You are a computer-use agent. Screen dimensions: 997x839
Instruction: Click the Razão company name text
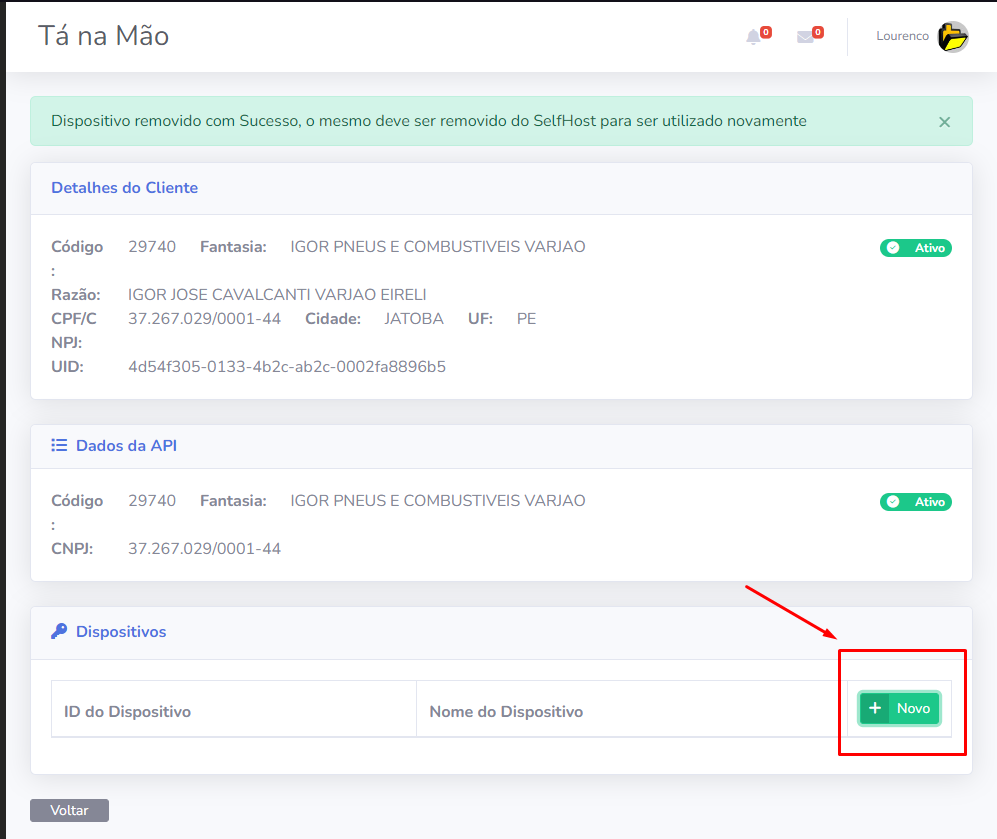[277, 295]
